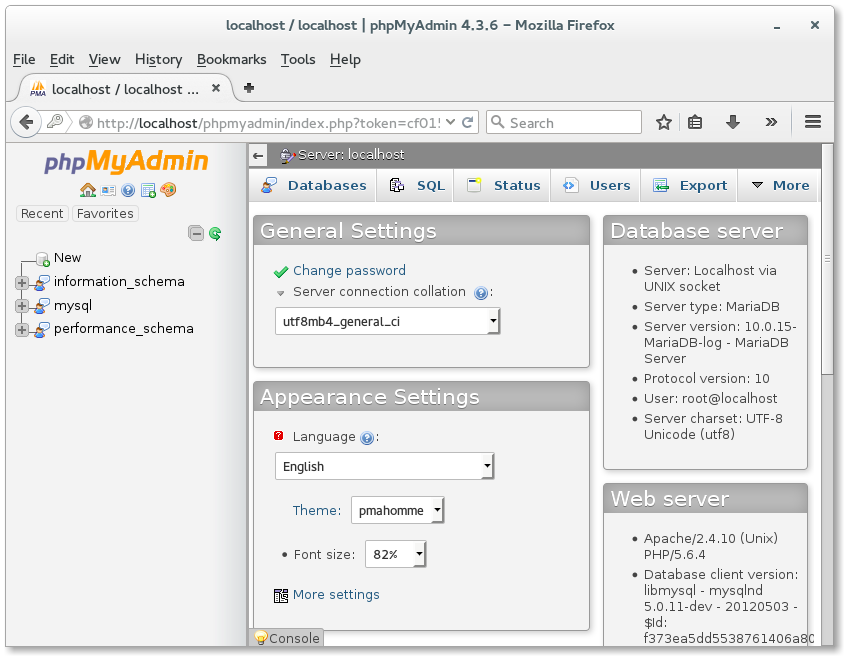Open Firefox downloads arrow icon
Viewport: 844px width, 656px height.
pos(733,123)
